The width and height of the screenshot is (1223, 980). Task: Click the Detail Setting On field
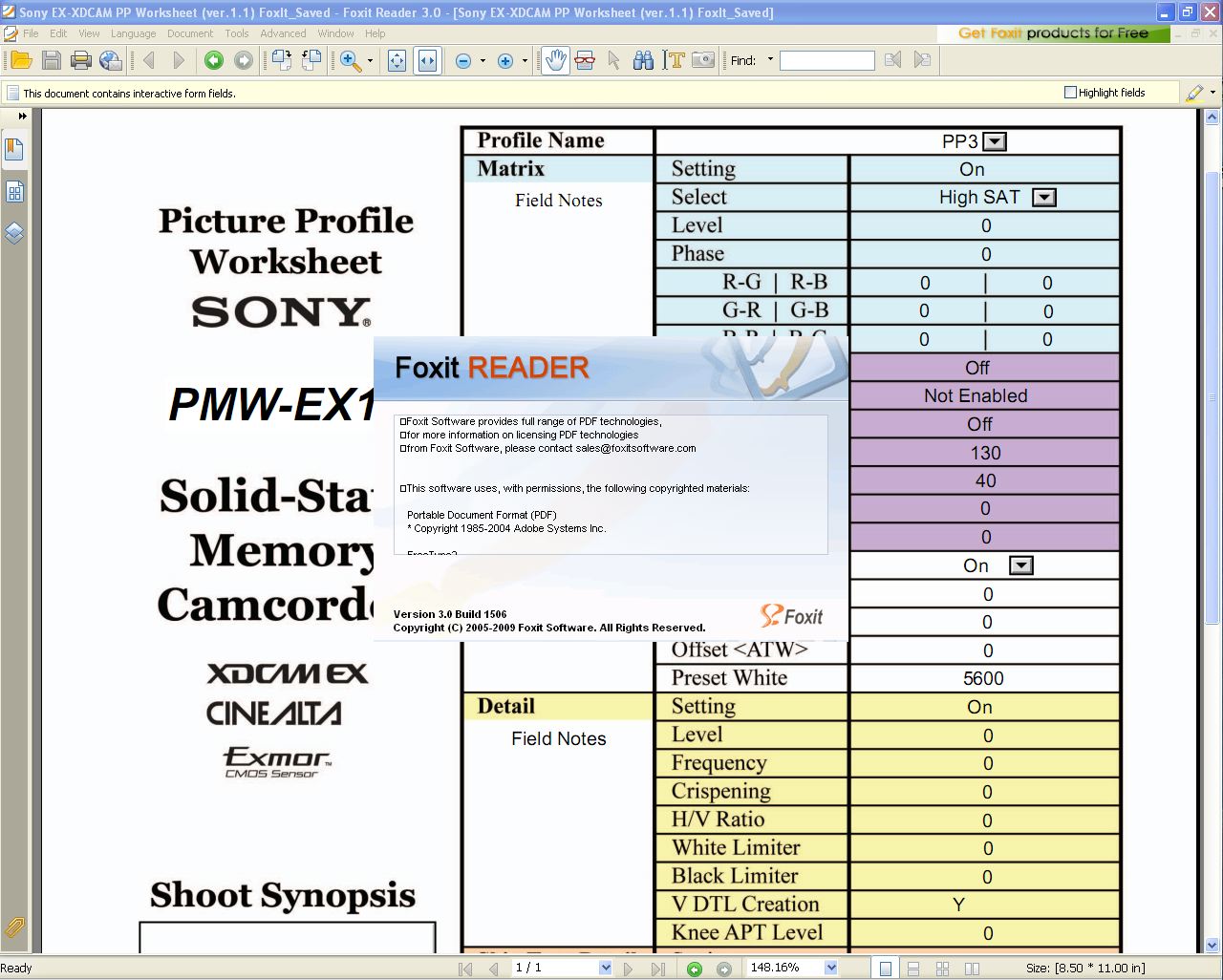click(x=985, y=707)
